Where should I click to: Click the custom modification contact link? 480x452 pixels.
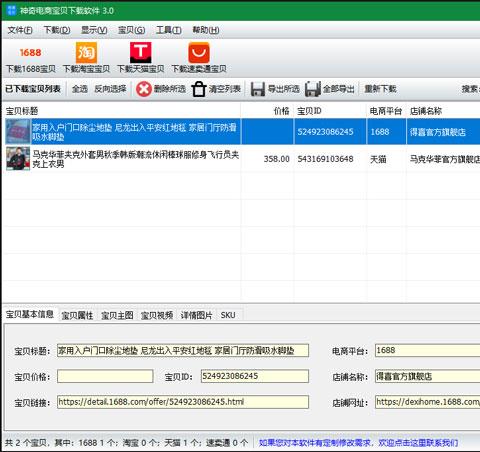[x=359, y=443]
